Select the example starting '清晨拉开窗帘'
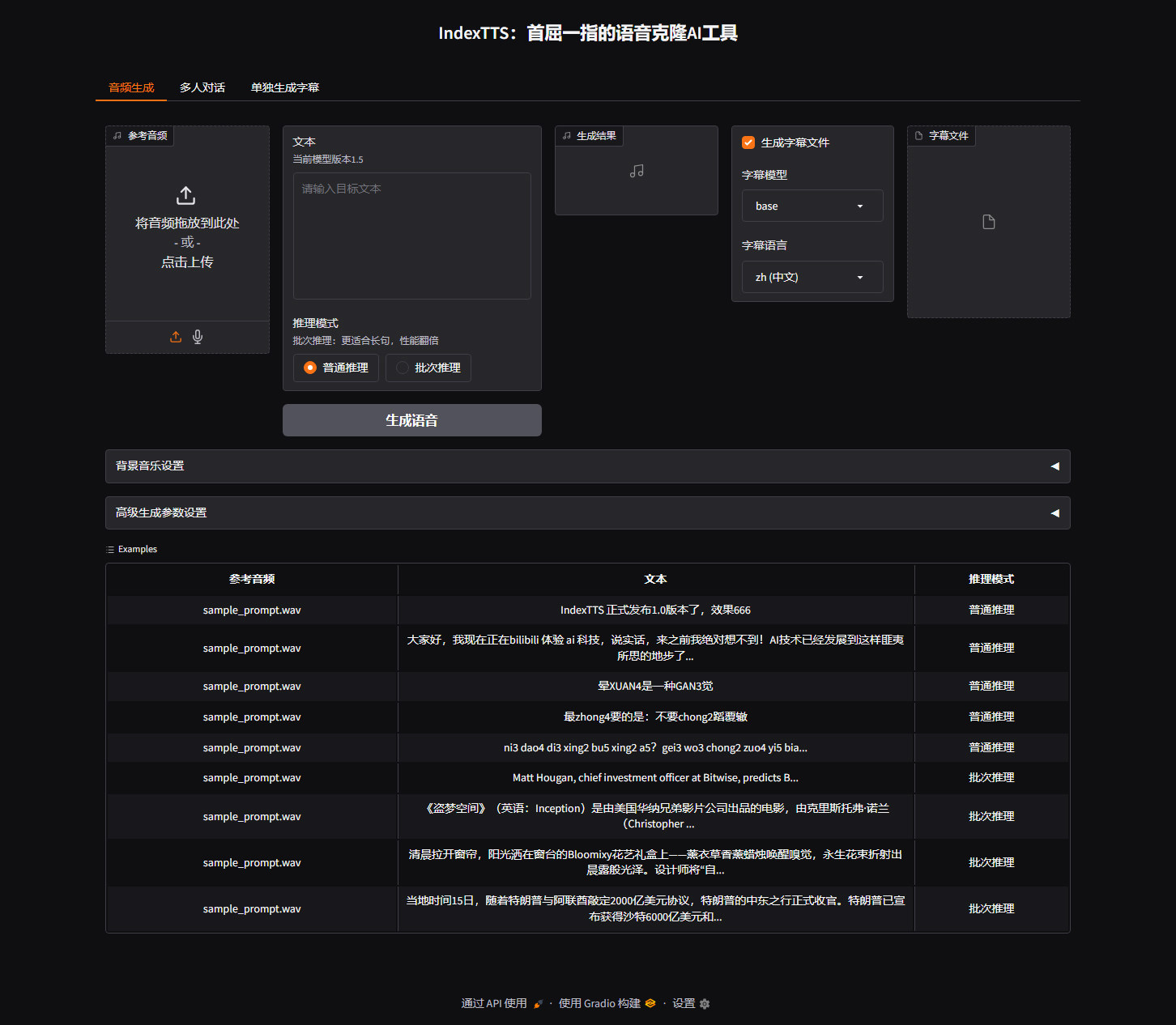Image resolution: width=1176 pixels, height=1025 pixels. (x=655, y=862)
